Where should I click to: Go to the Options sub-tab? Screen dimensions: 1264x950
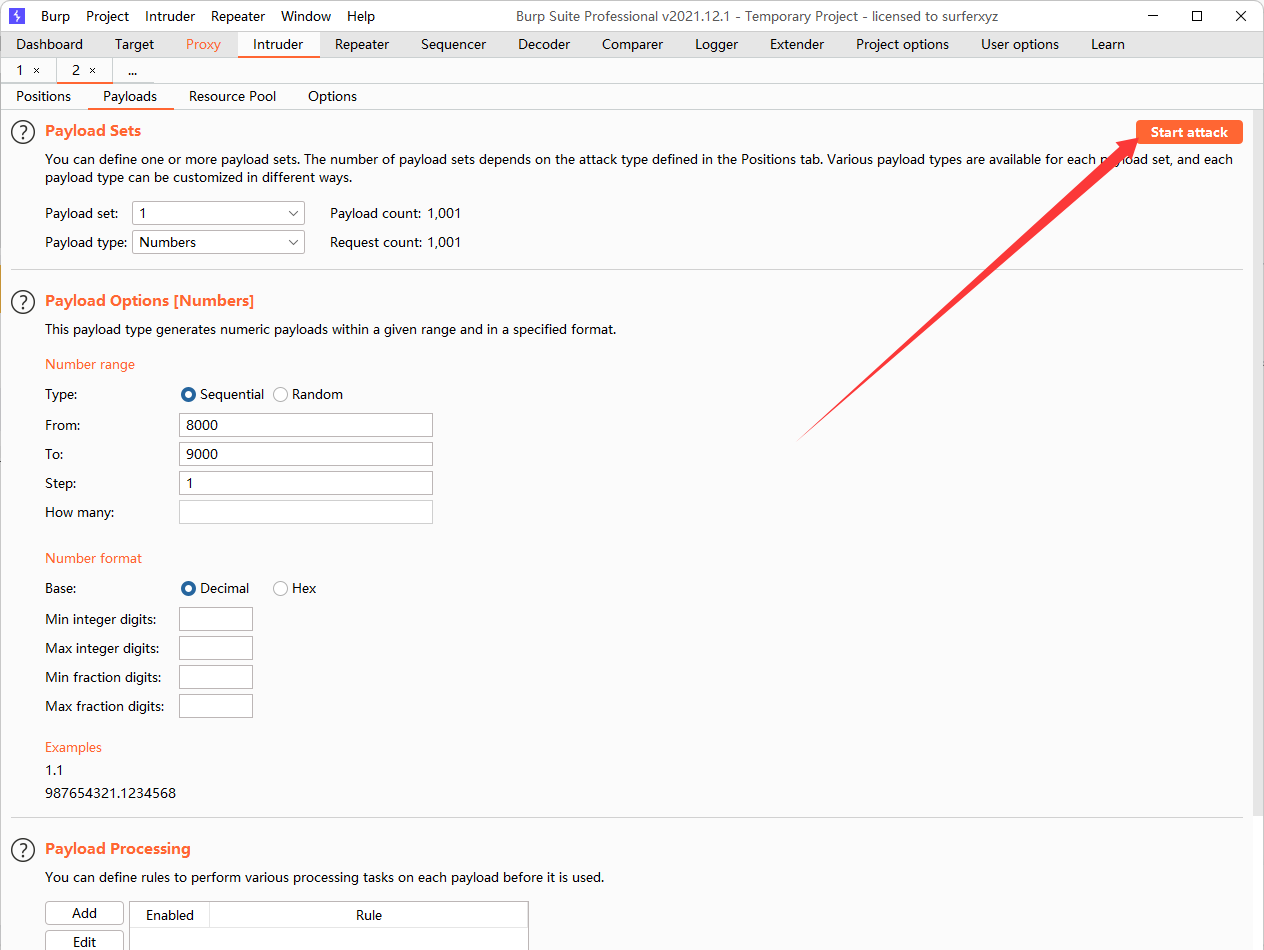tap(332, 96)
